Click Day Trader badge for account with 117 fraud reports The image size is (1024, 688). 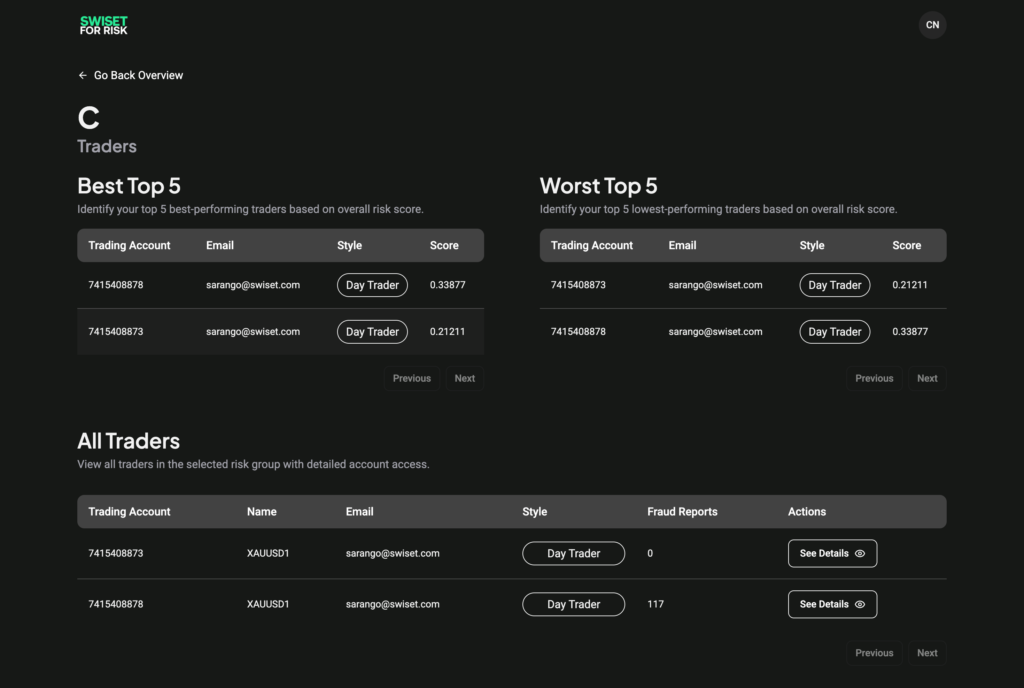pyautogui.click(x=573, y=604)
